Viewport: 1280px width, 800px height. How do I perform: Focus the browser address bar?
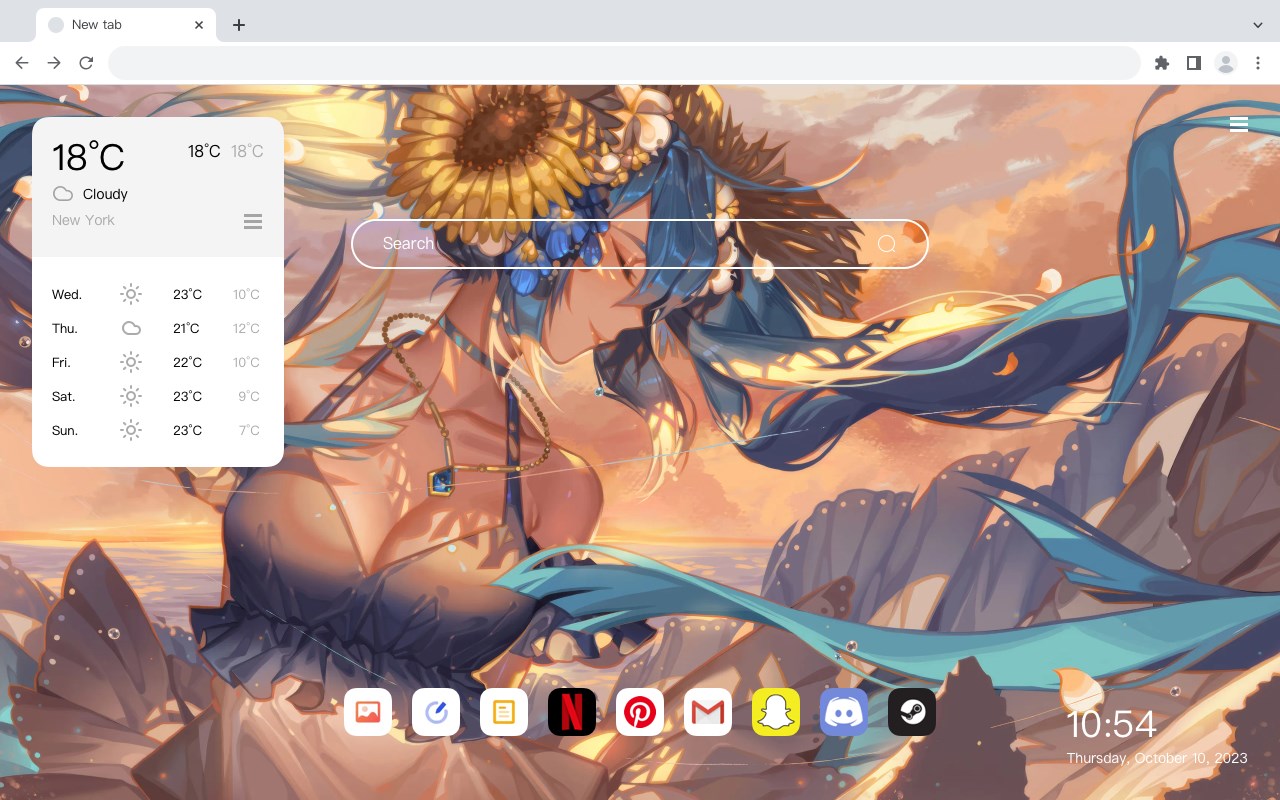point(624,63)
